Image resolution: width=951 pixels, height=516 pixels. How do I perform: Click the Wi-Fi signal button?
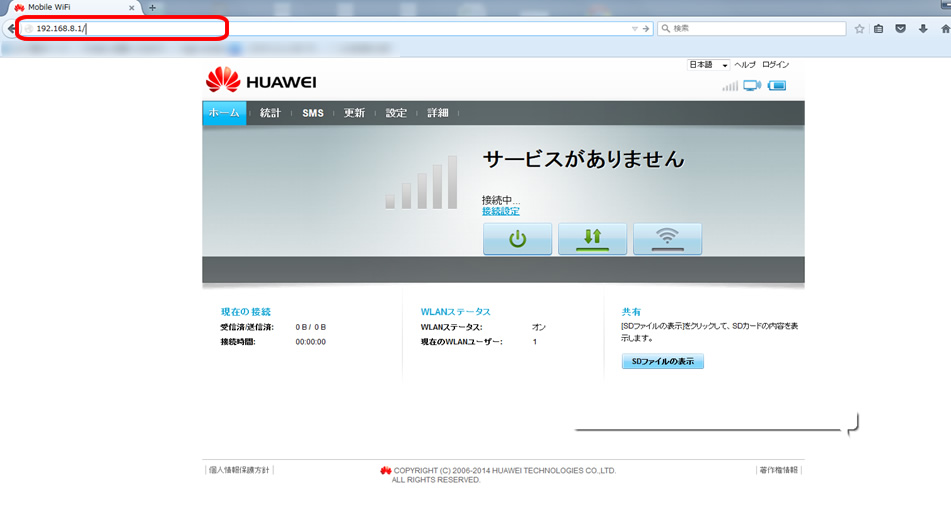pos(668,239)
